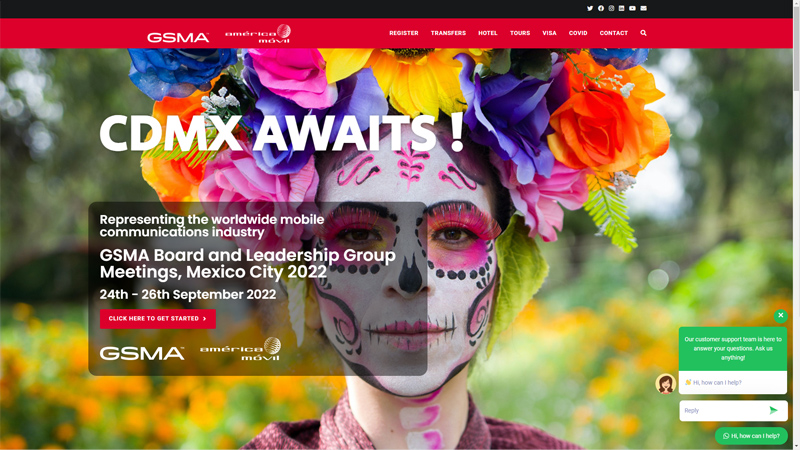Click the Click Here To Get Started button

tap(158, 318)
